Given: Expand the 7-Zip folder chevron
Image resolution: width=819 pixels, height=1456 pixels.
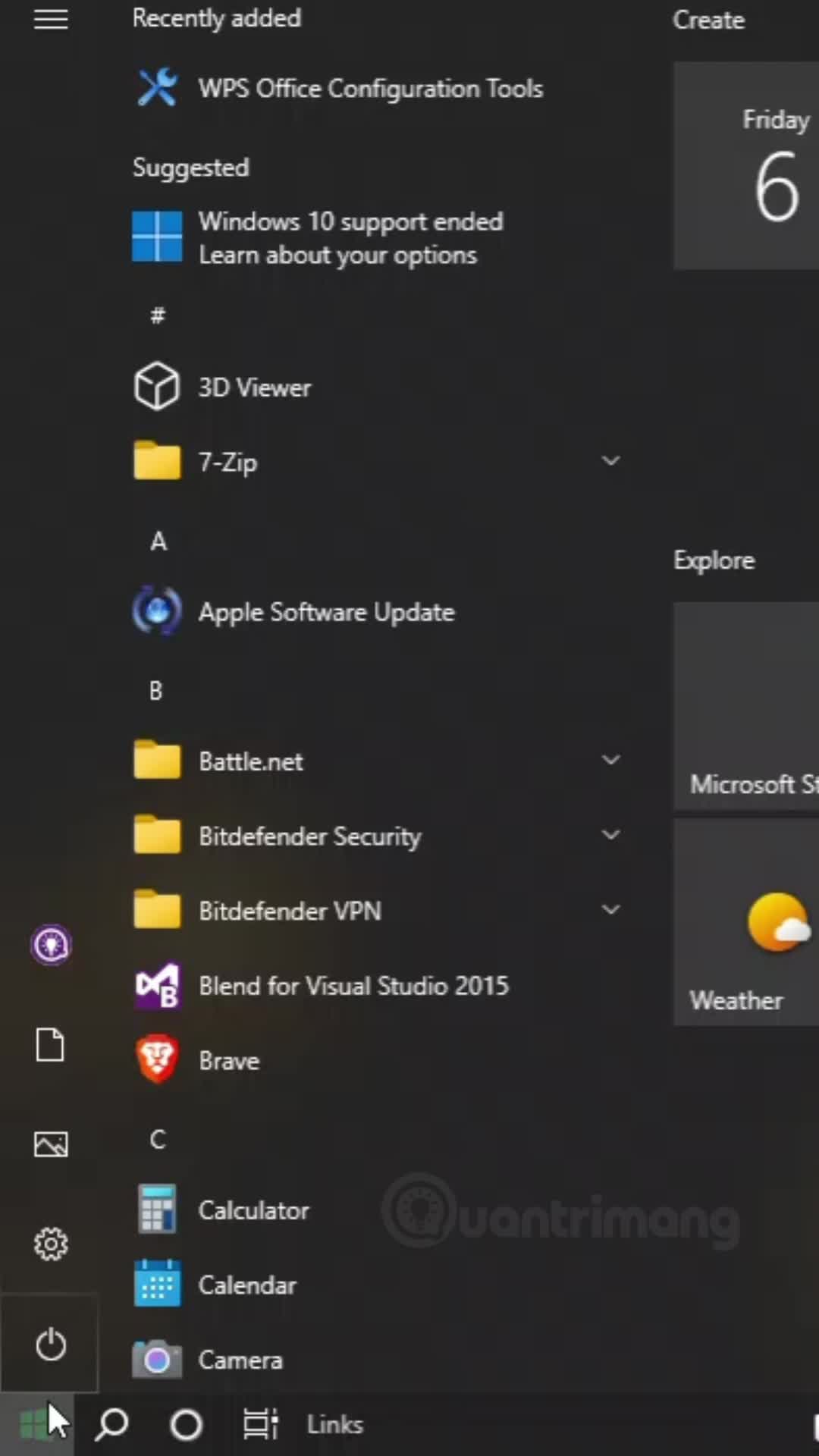Looking at the screenshot, I should point(610,460).
